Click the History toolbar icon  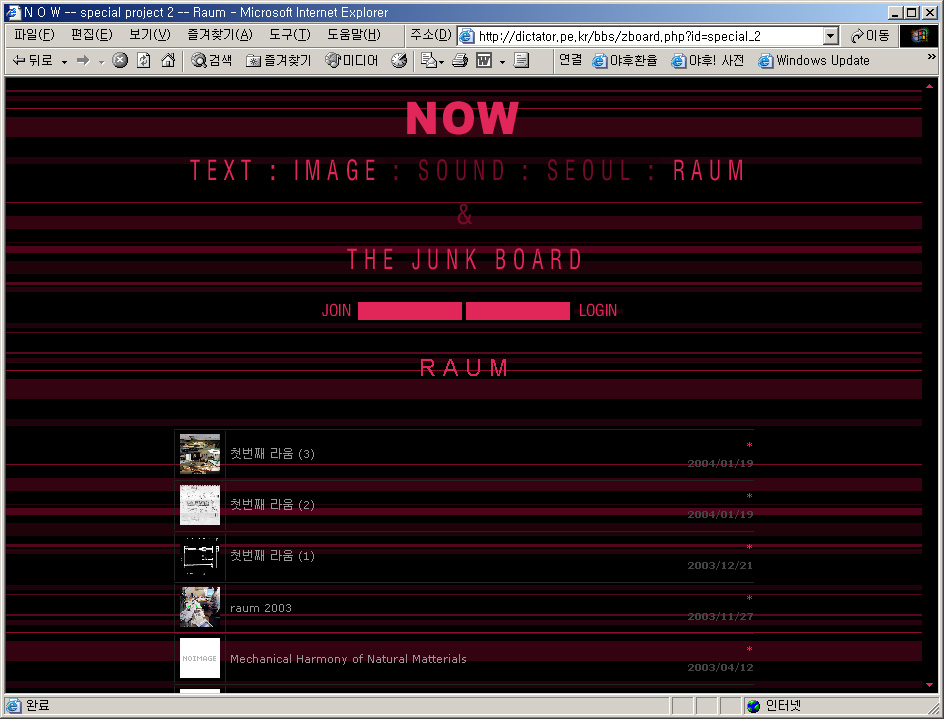click(x=399, y=60)
